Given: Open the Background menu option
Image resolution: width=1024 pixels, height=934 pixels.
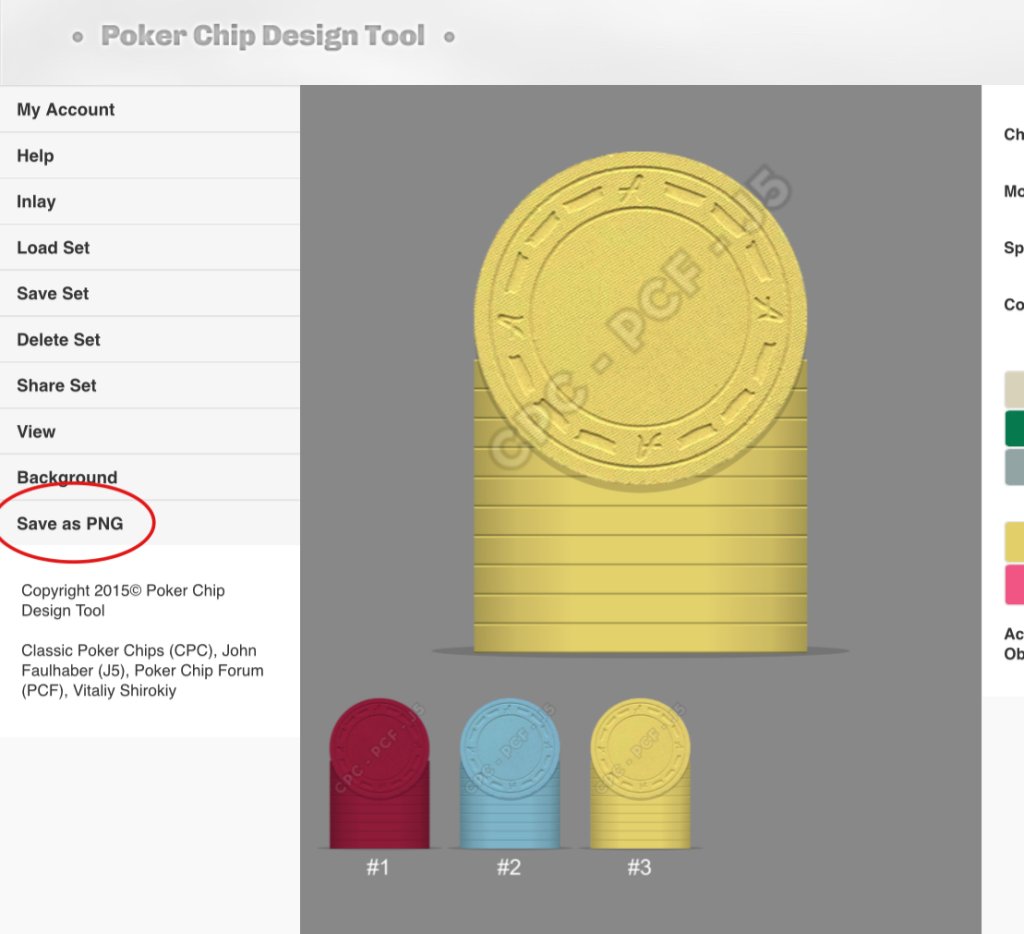Looking at the screenshot, I should pos(67,478).
